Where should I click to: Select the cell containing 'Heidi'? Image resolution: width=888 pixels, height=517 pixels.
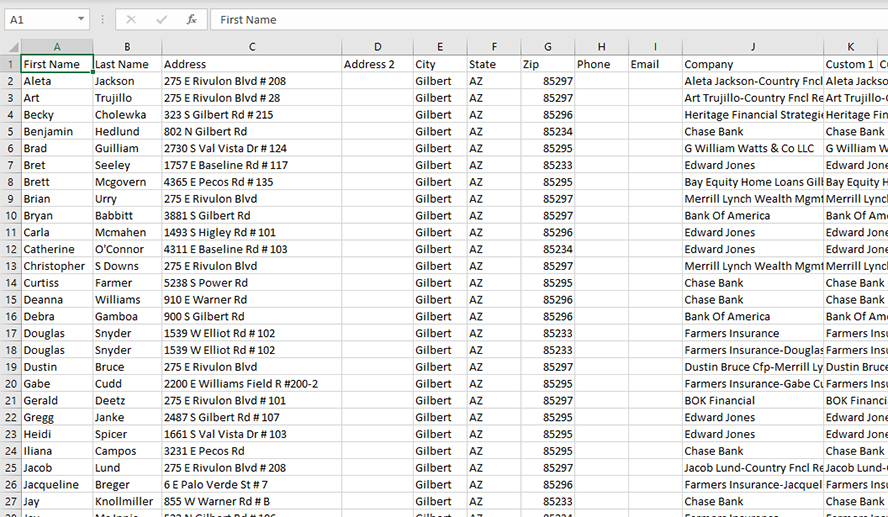tap(57, 434)
